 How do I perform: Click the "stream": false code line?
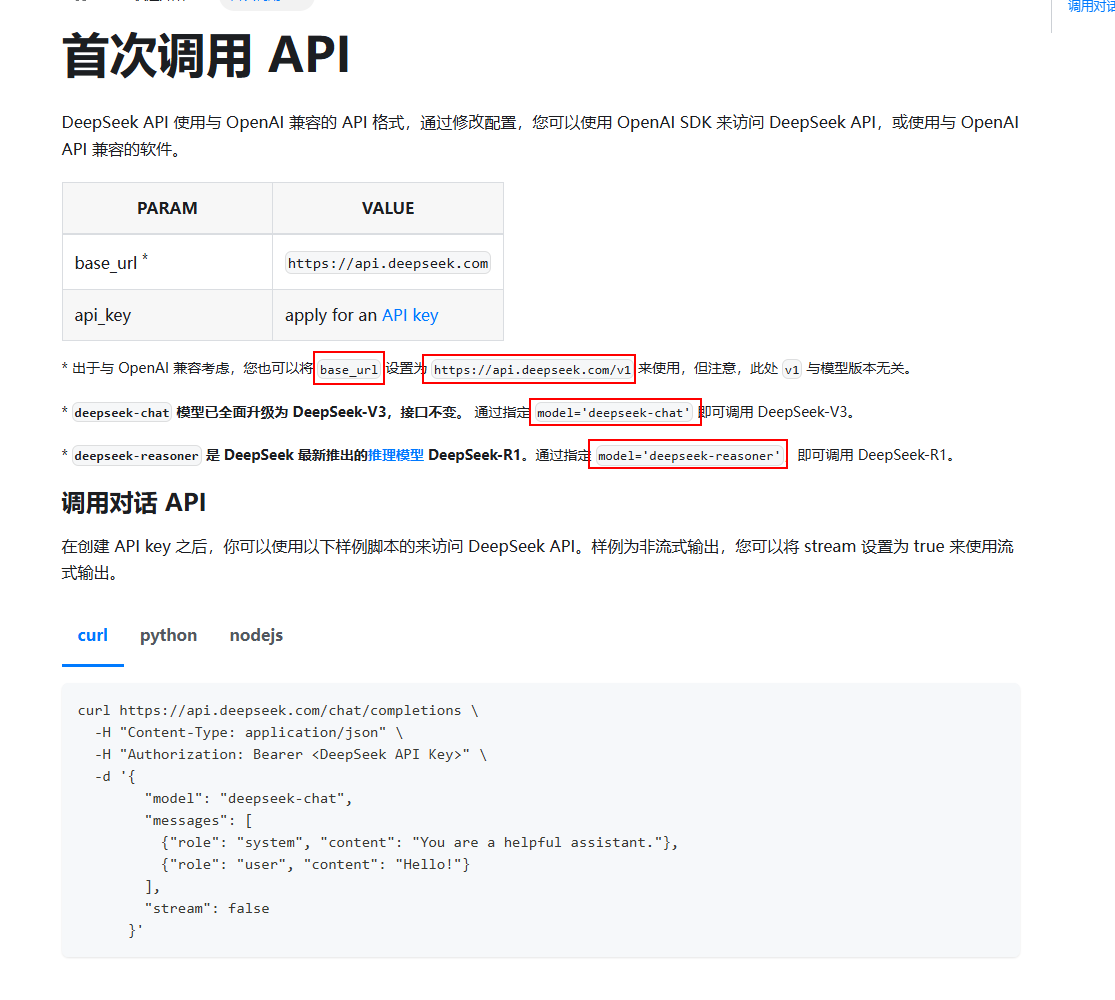click(x=207, y=908)
